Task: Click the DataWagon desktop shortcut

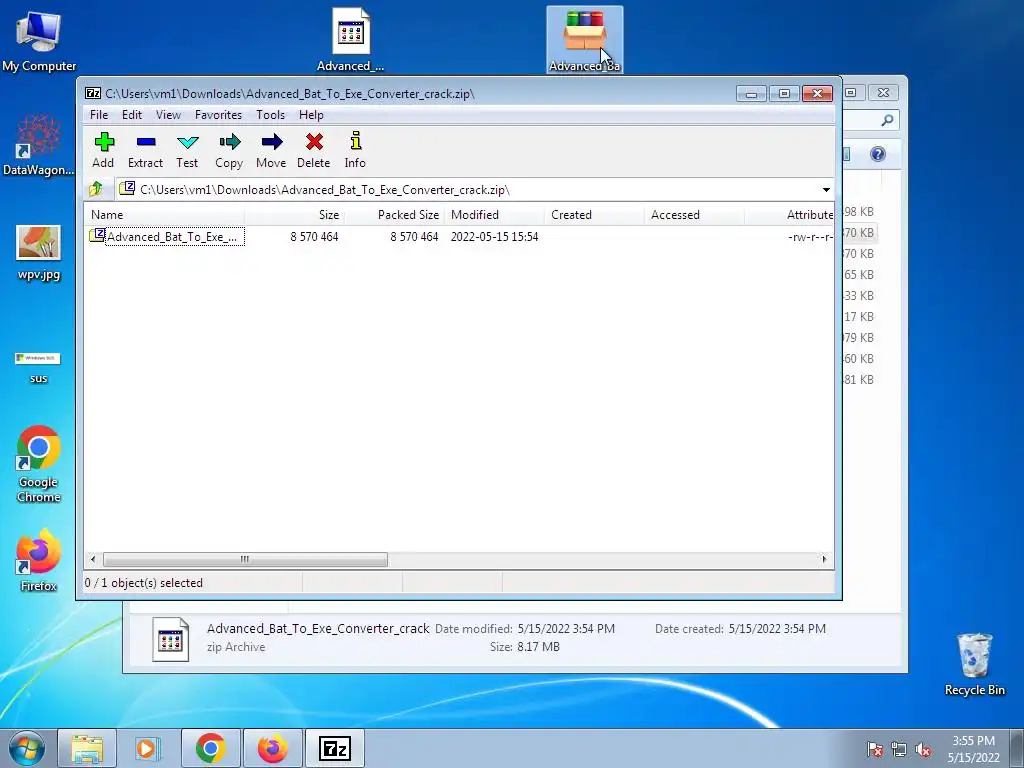Action: point(39,145)
